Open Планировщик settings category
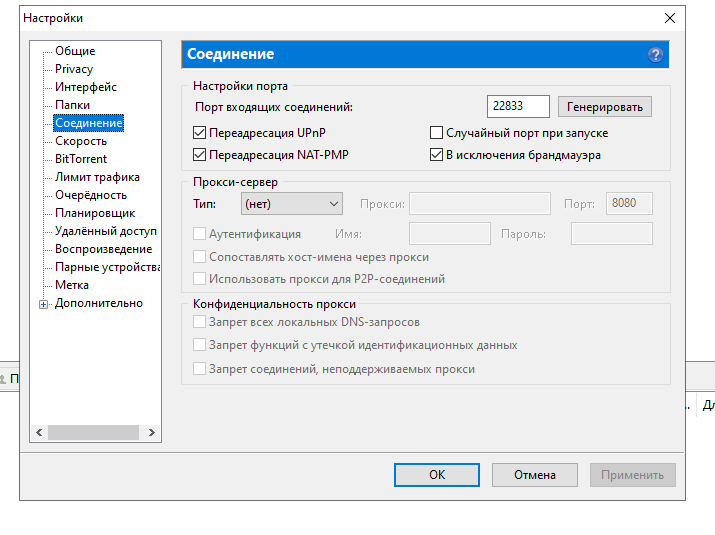The height and width of the screenshot is (535, 715). tap(95, 213)
